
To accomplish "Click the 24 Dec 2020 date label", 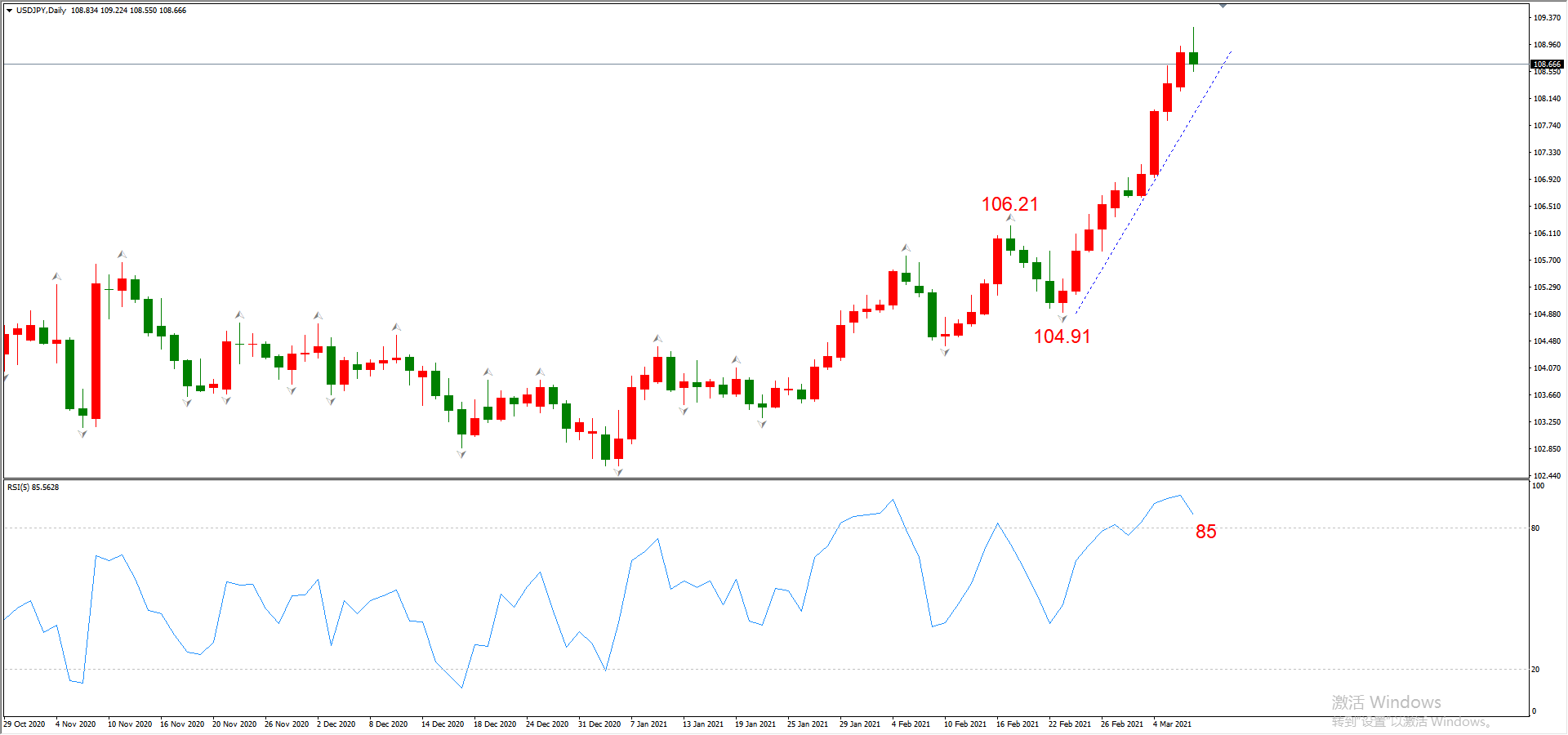I will click(547, 724).
